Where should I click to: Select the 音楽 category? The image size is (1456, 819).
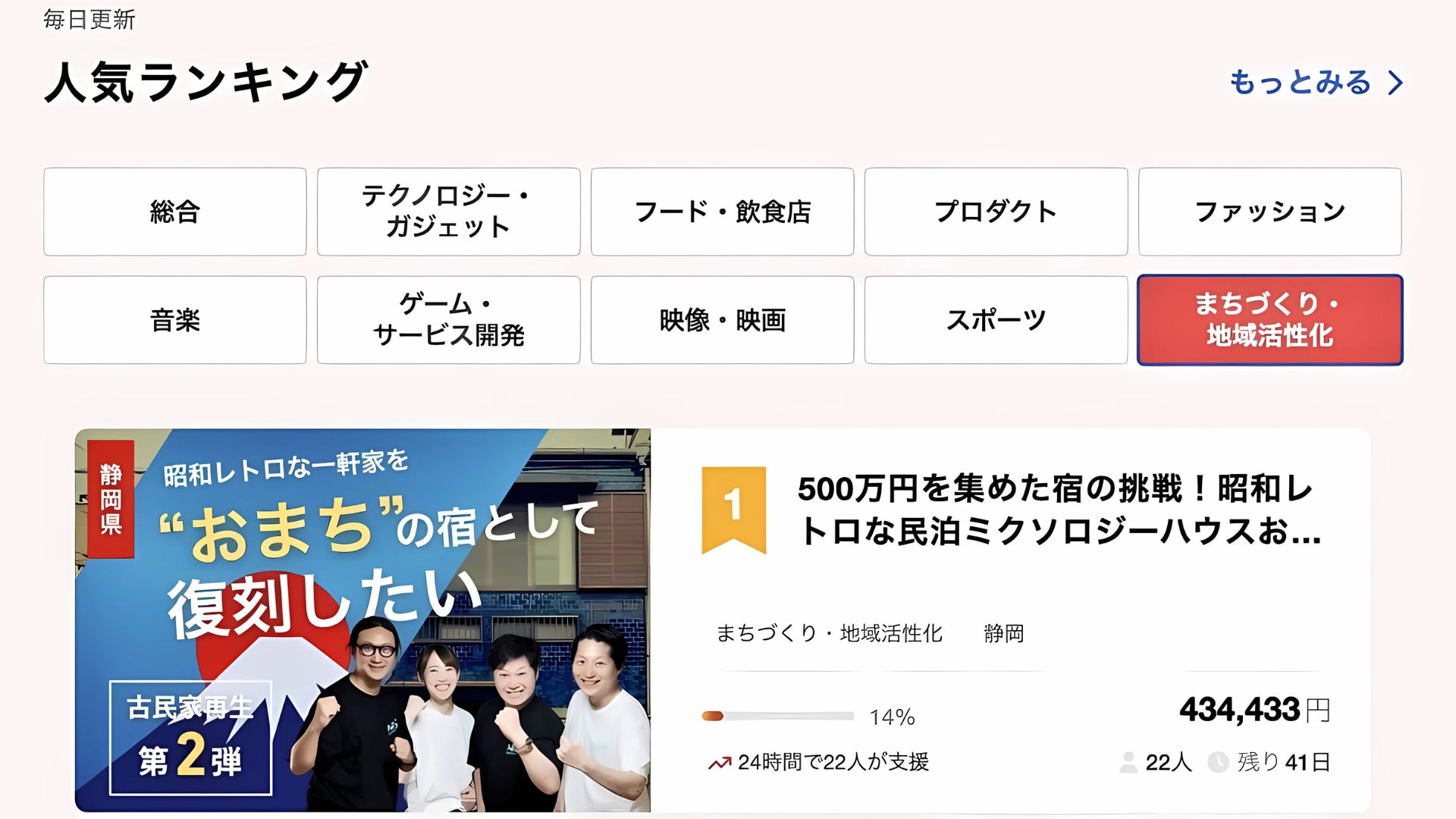pyautogui.click(x=175, y=320)
